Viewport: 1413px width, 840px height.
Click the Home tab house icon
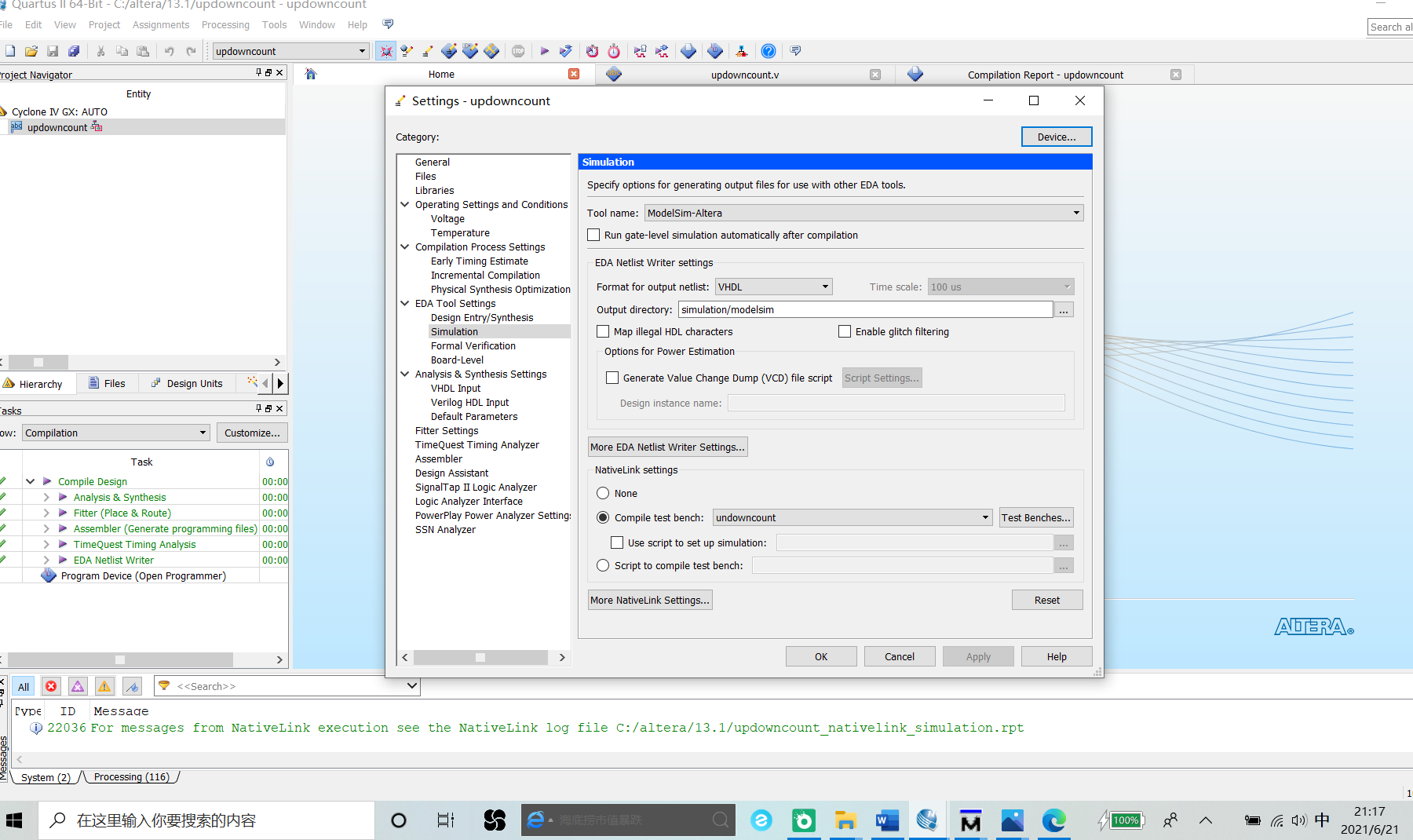[x=311, y=74]
